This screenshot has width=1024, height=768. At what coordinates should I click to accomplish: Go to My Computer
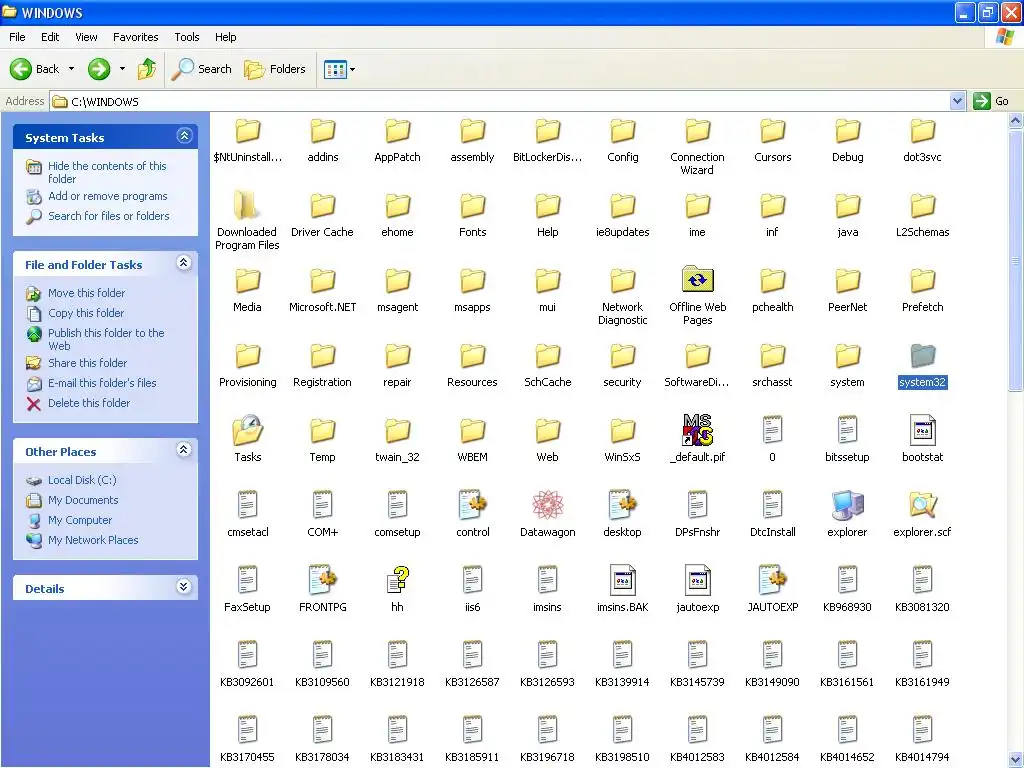[80, 520]
